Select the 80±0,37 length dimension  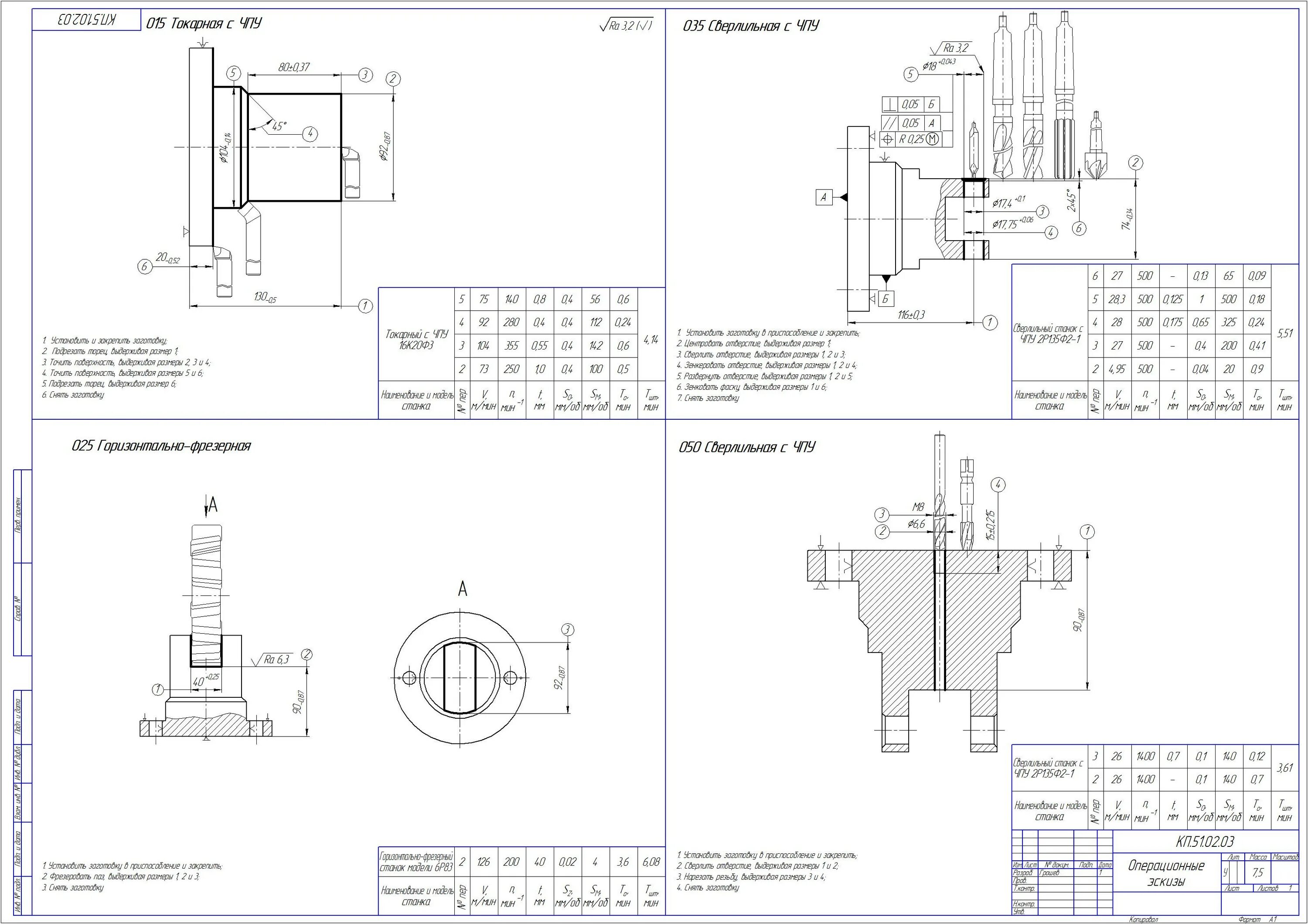pos(293,67)
